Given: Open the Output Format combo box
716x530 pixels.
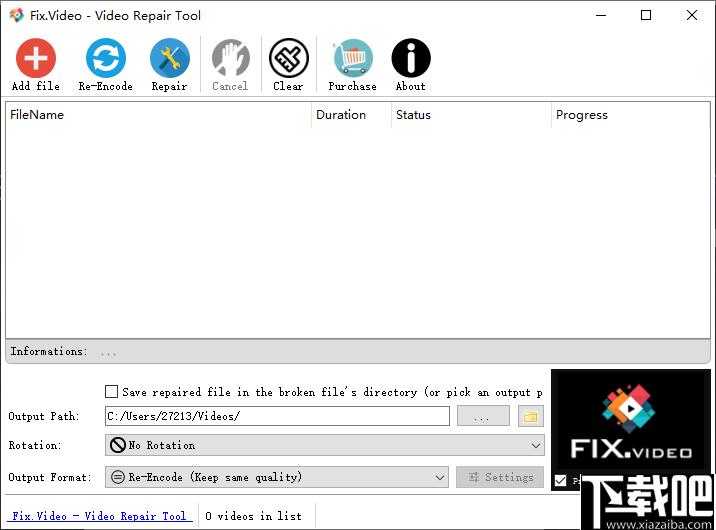Looking at the screenshot, I should point(277,477).
